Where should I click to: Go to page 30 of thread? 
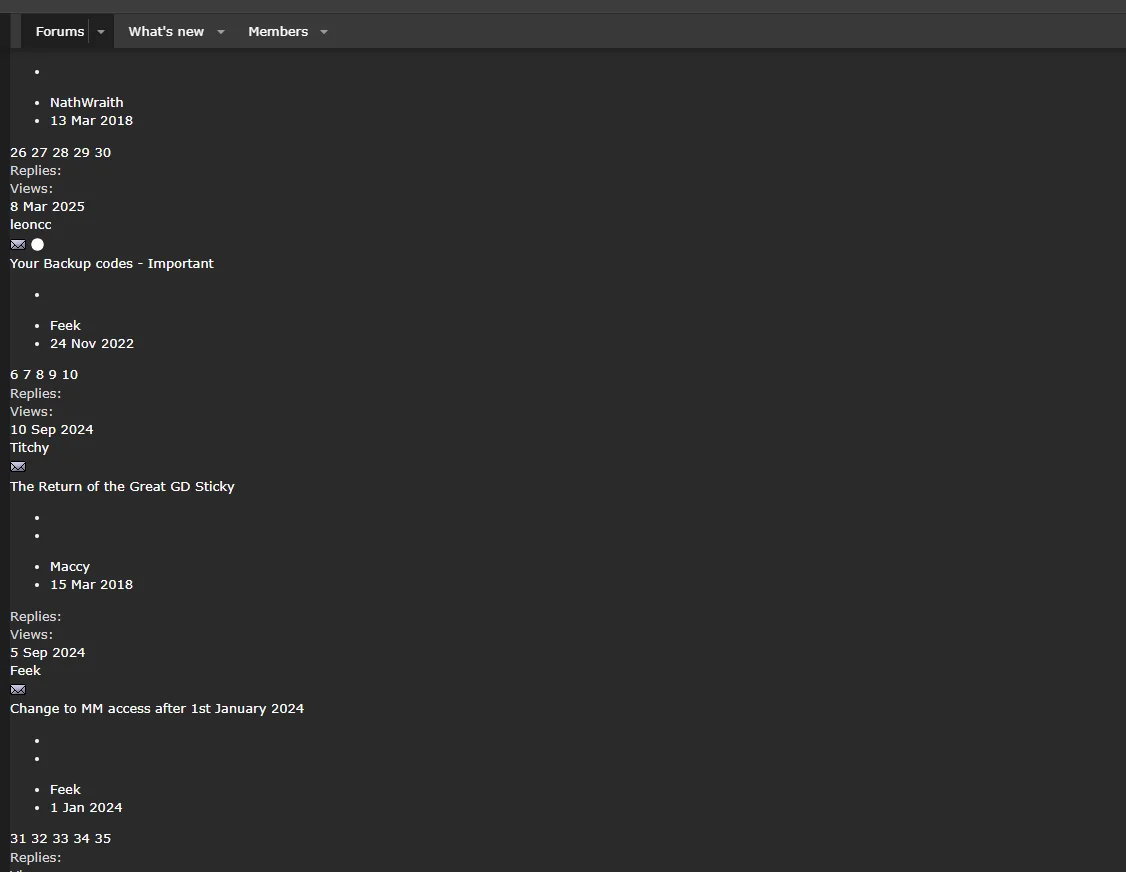(103, 152)
